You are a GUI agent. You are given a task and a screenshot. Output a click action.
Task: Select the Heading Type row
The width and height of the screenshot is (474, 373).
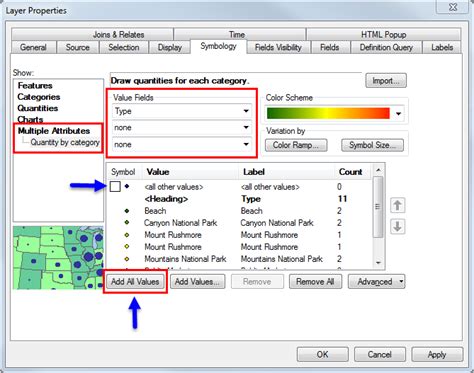239,199
